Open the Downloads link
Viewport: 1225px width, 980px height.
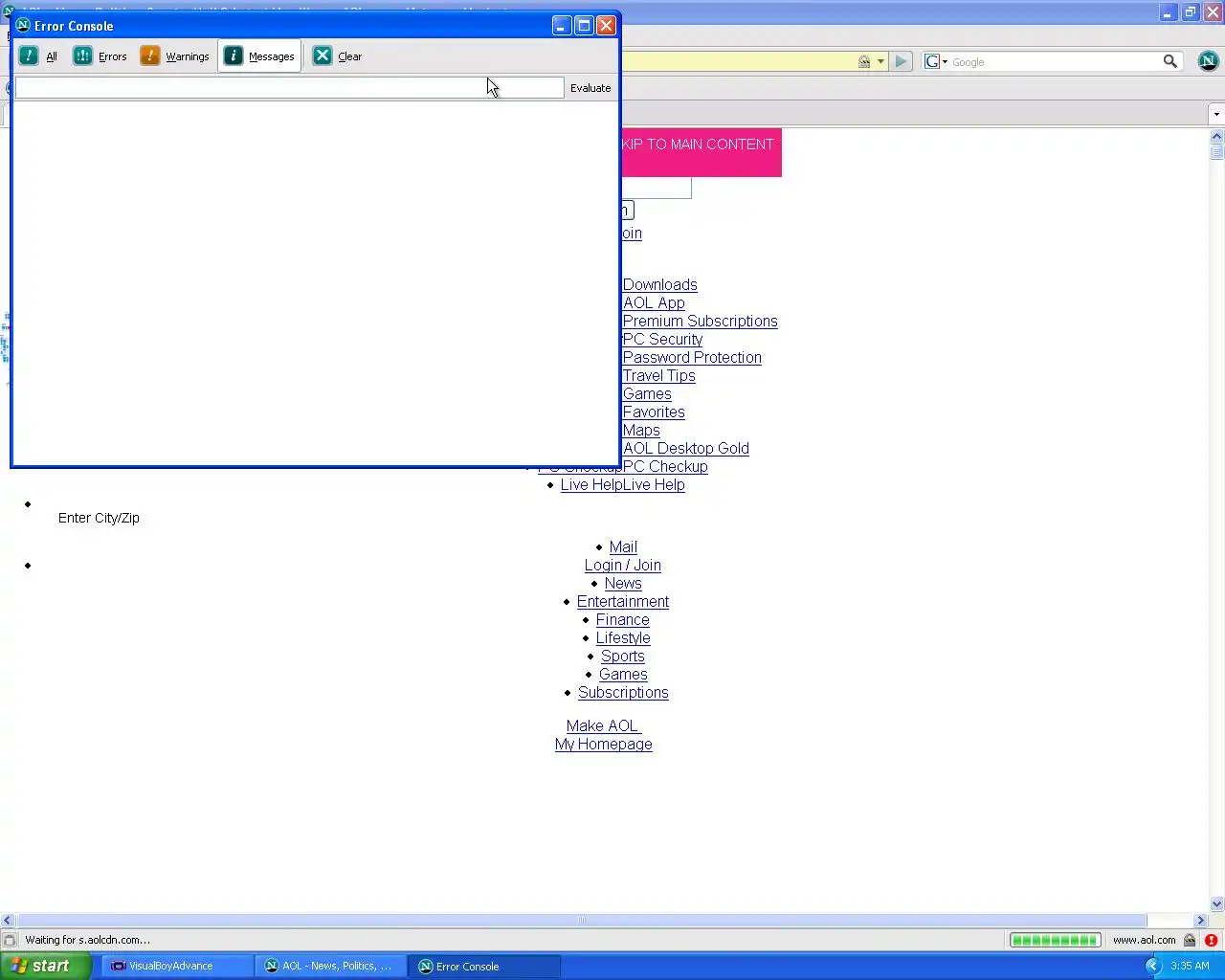(x=659, y=285)
